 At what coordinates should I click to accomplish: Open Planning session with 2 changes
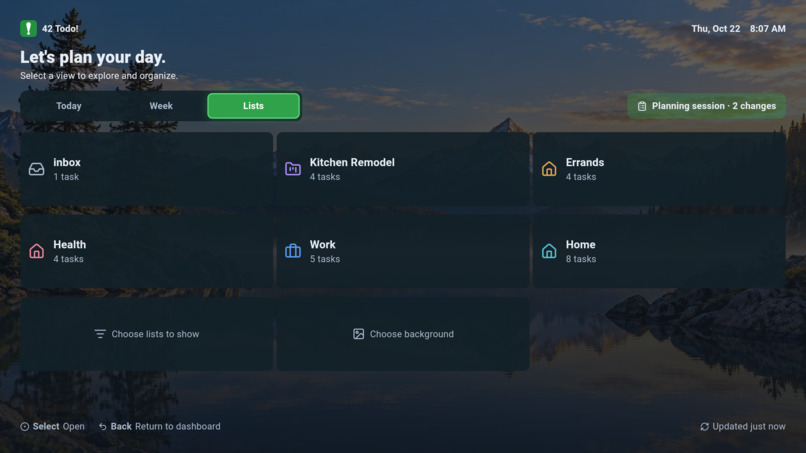[x=706, y=106]
